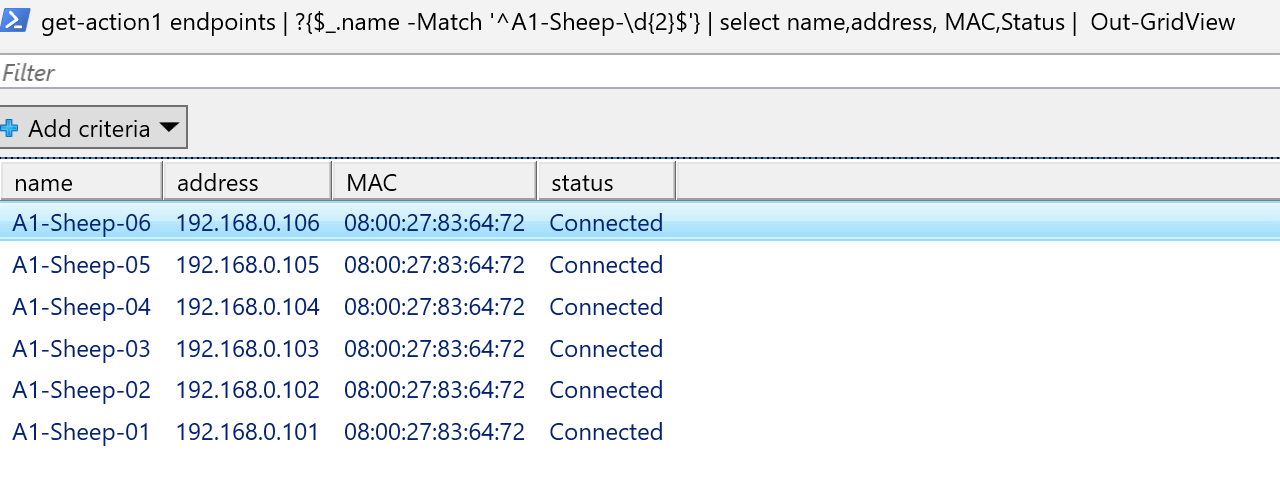Click the address 192.168.0.105 cell
The image size is (1280, 486).
[x=247, y=265]
